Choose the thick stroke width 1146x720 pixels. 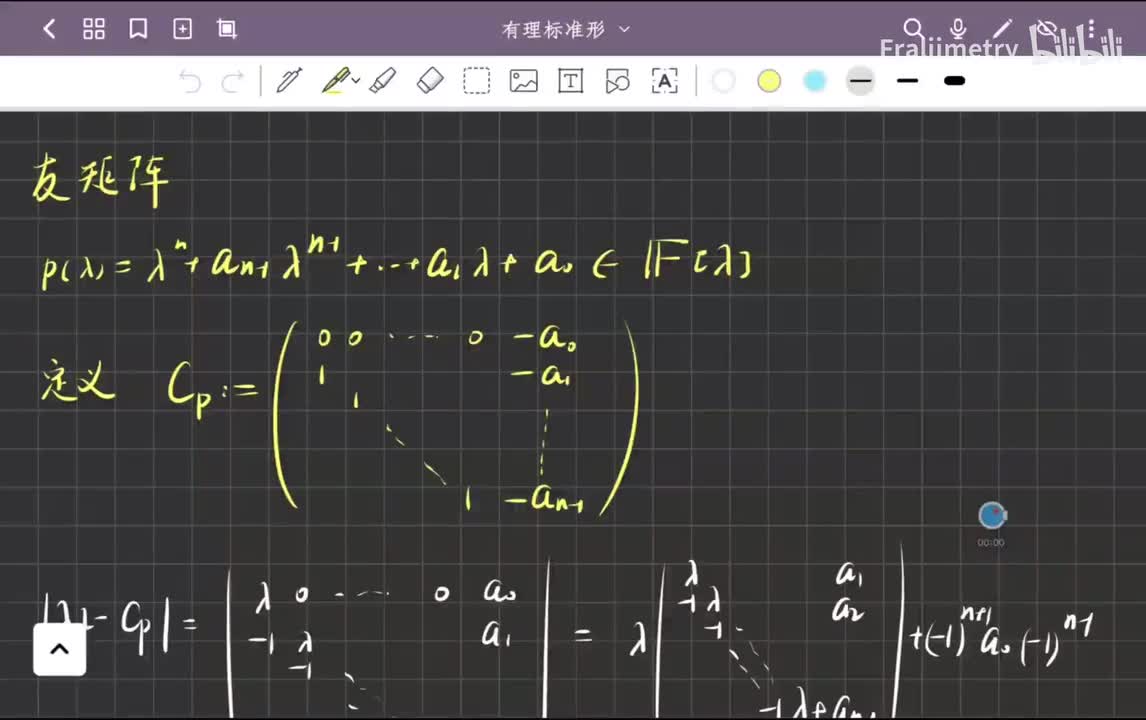pyautogui.click(x=955, y=80)
